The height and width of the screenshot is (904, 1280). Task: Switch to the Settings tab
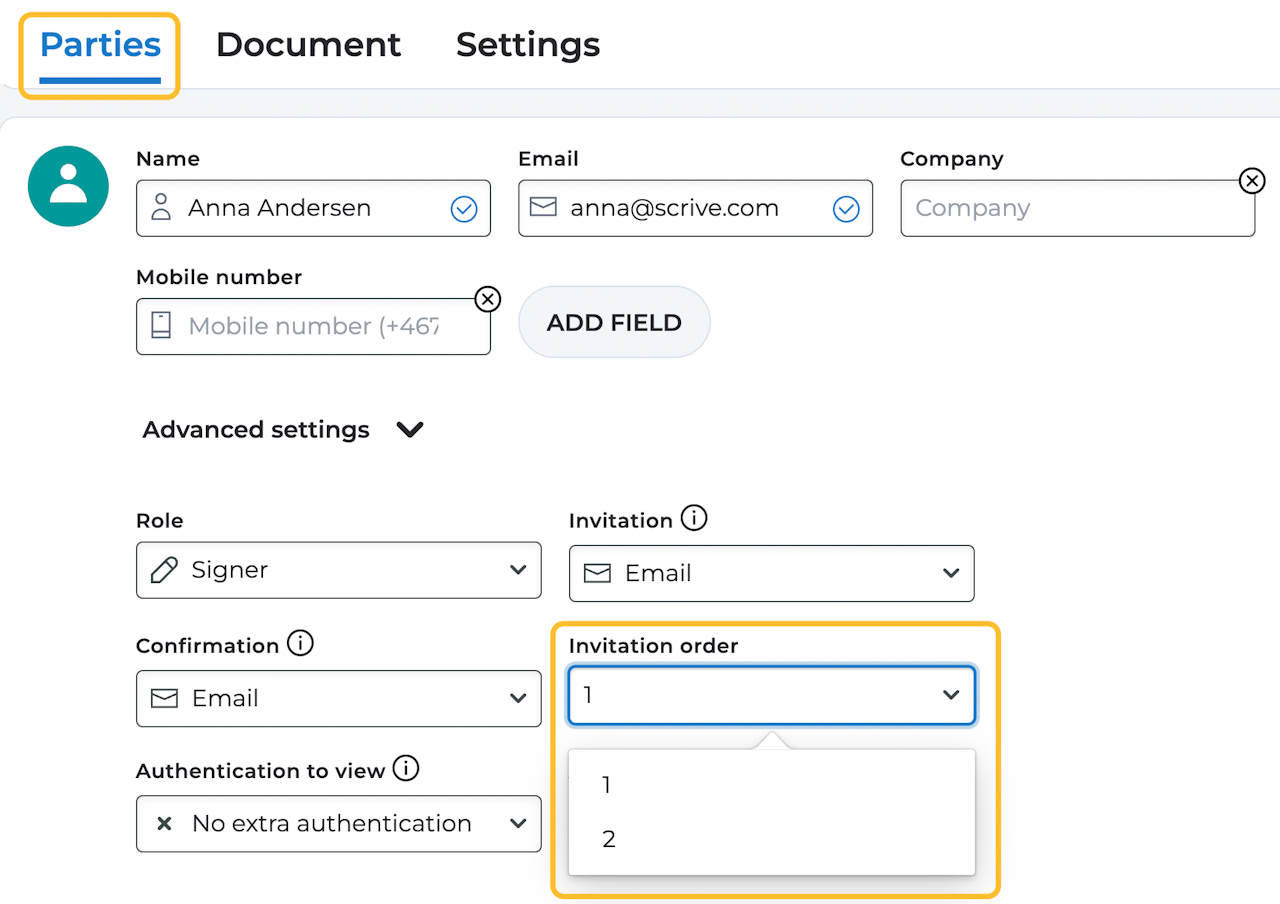528,45
